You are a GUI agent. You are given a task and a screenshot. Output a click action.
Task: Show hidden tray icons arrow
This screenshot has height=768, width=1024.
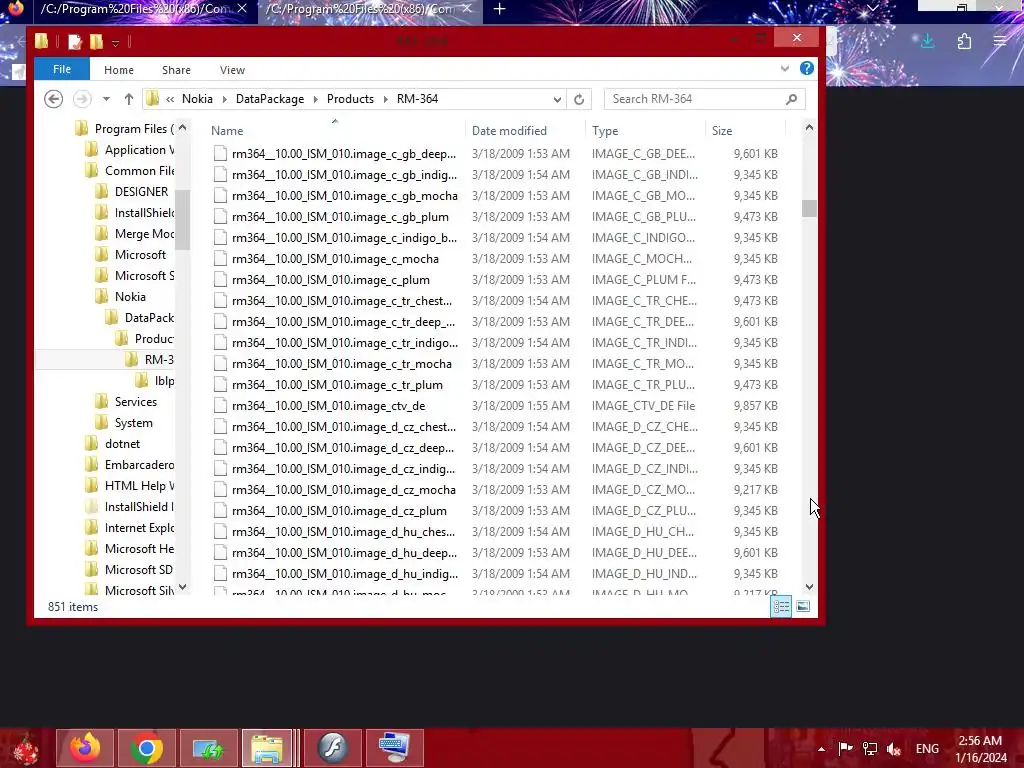tap(821, 749)
